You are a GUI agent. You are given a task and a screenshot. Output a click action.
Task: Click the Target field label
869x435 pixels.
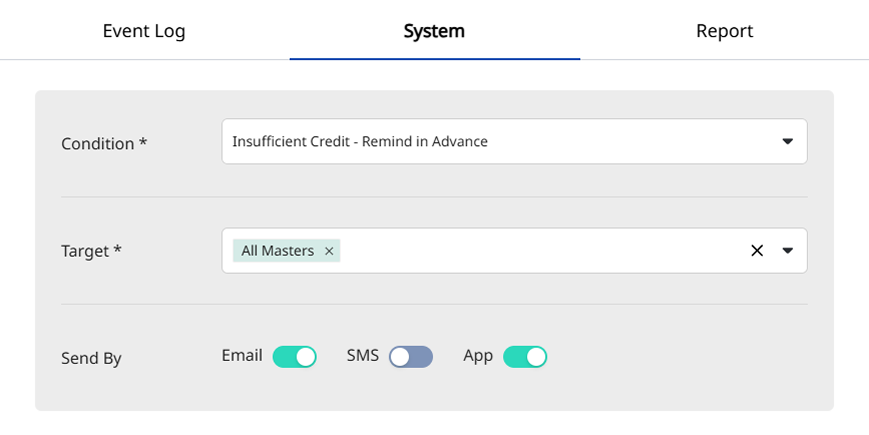91,251
